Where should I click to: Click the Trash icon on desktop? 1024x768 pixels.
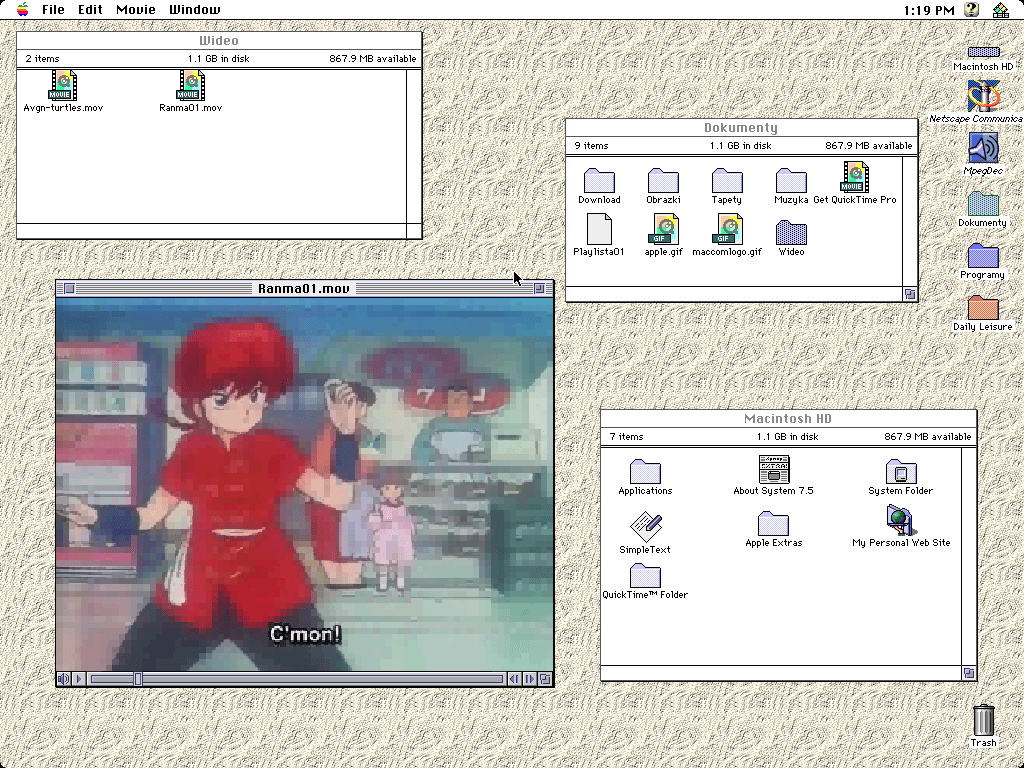click(983, 719)
